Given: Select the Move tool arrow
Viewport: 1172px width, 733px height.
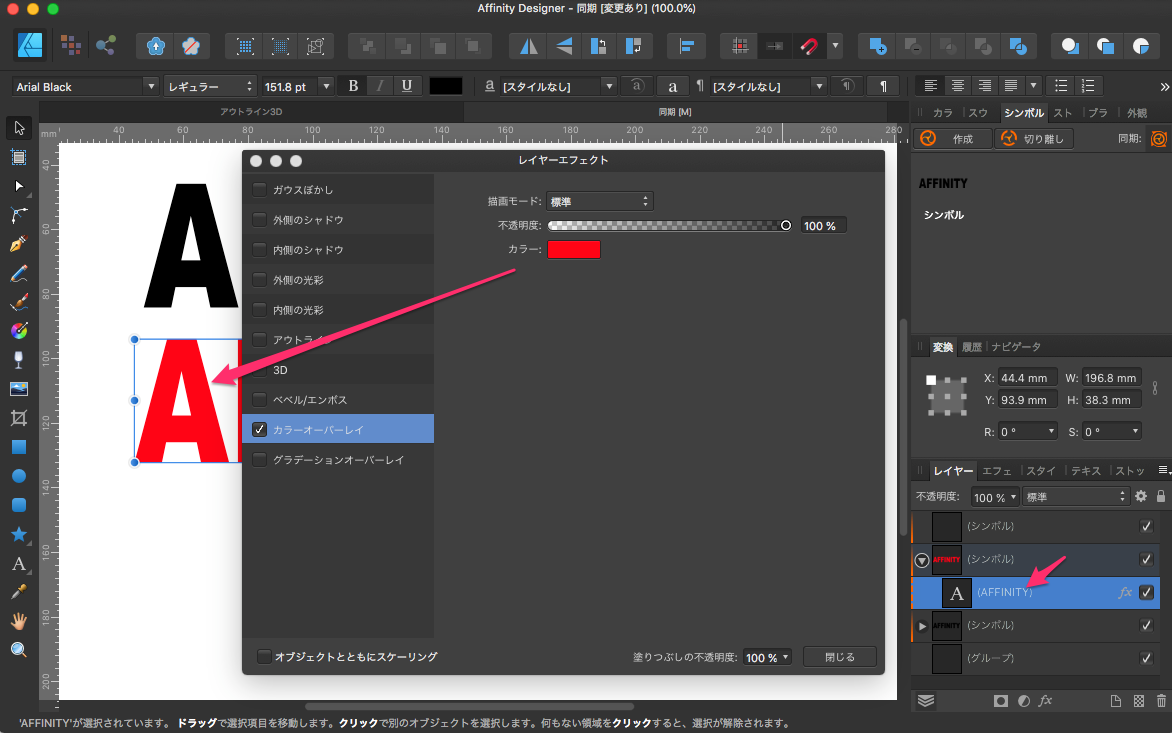Looking at the screenshot, I should [x=19, y=128].
